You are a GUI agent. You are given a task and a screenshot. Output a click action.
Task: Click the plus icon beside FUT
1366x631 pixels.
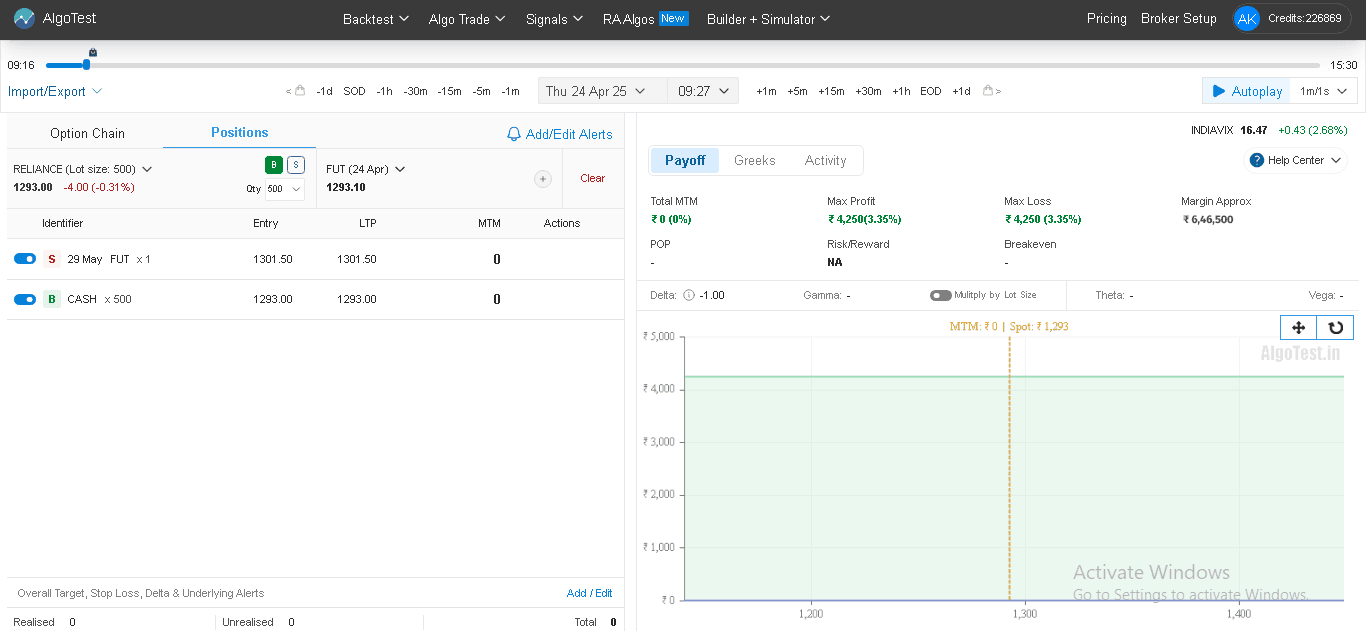coord(543,179)
